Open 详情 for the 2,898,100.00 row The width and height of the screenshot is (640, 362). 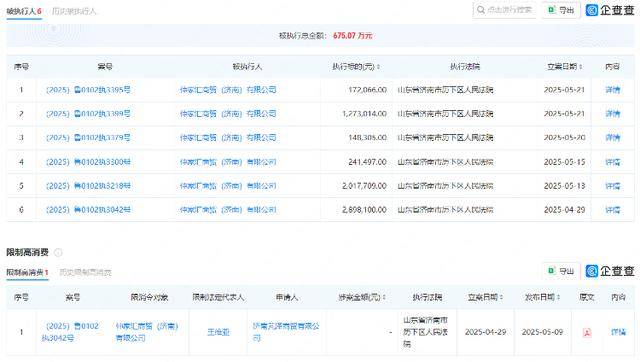[612, 210]
